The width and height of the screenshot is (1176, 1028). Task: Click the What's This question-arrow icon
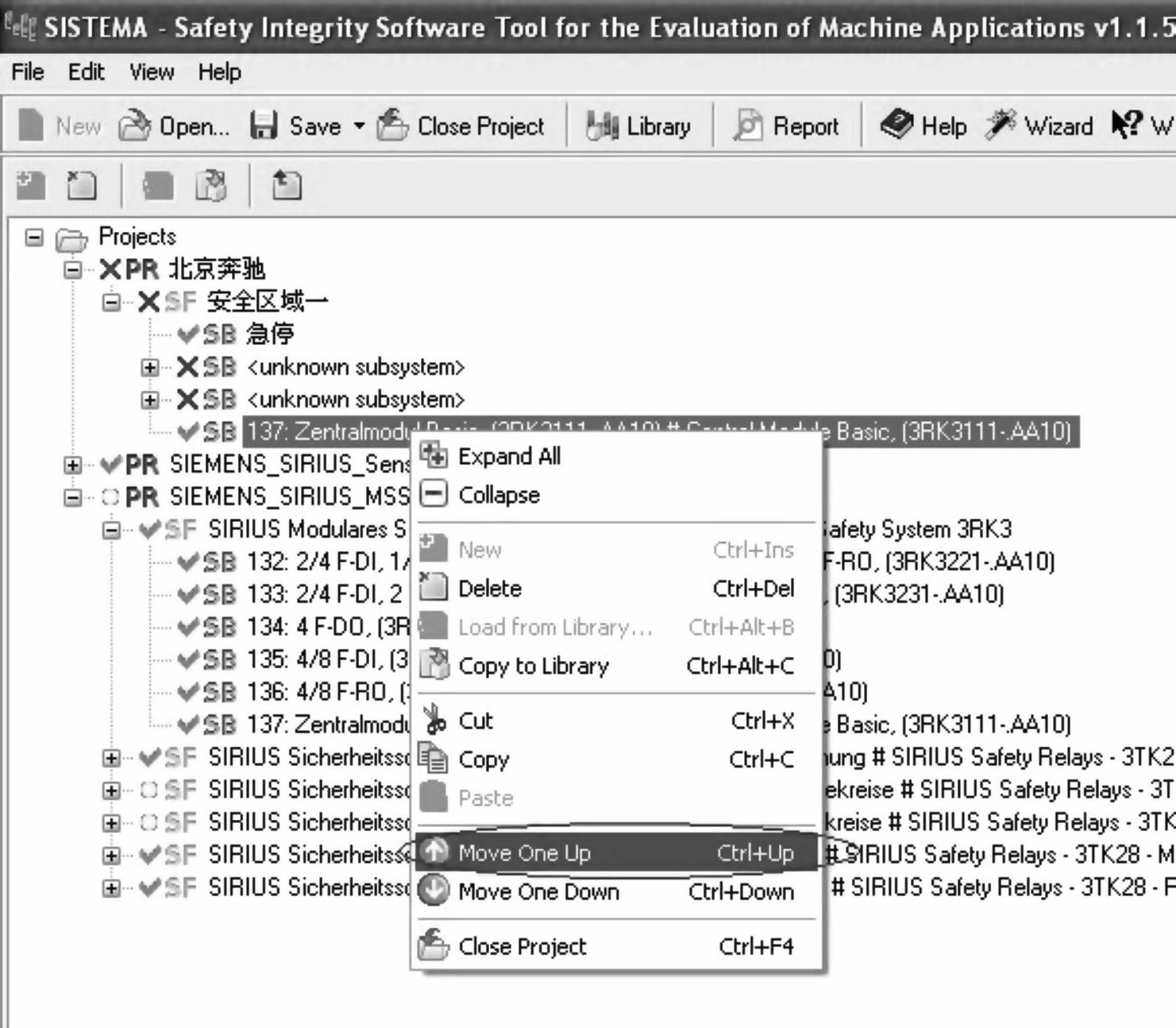[x=1126, y=125]
